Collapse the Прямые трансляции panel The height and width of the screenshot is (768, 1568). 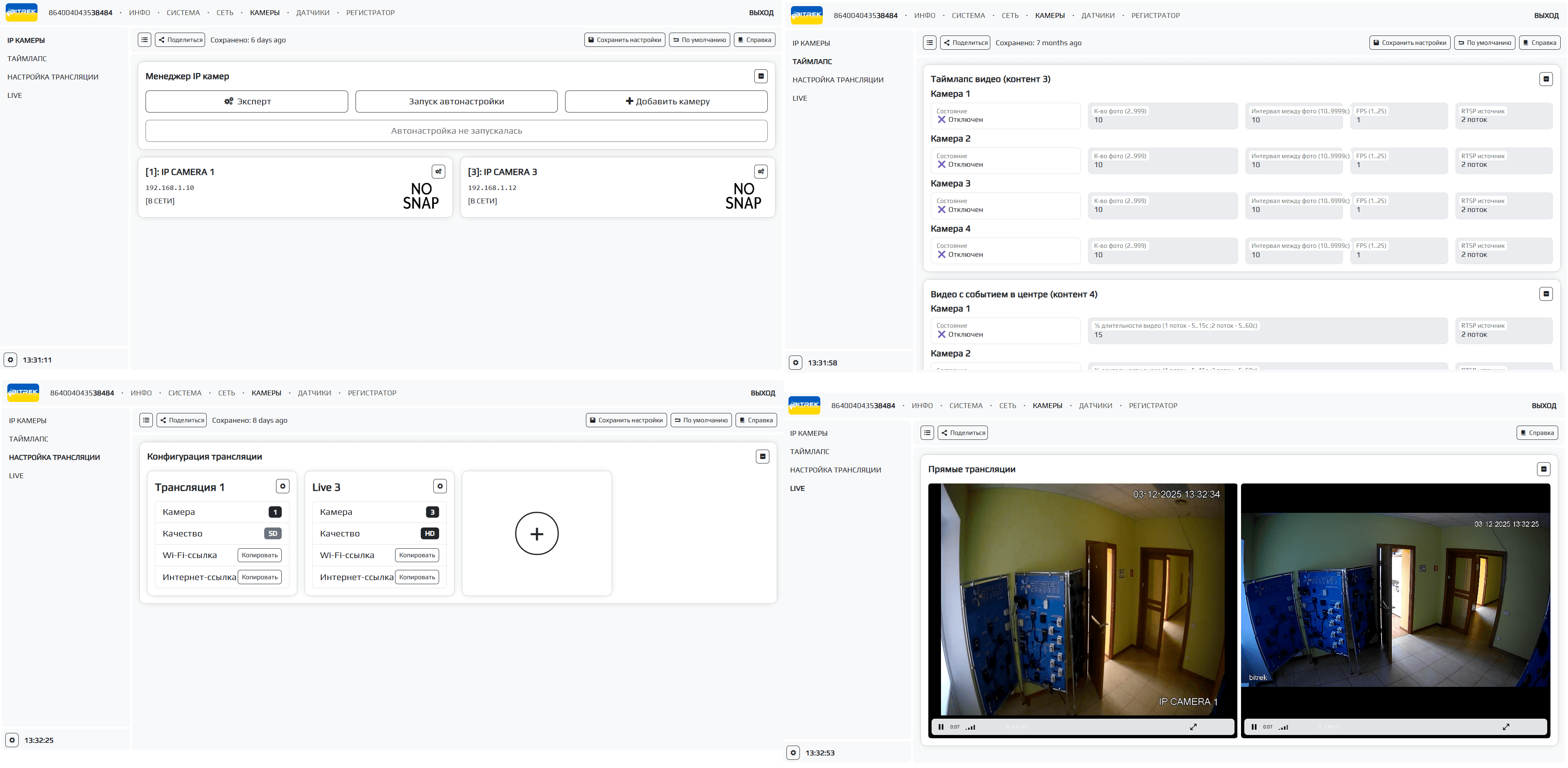tap(1543, 469)
